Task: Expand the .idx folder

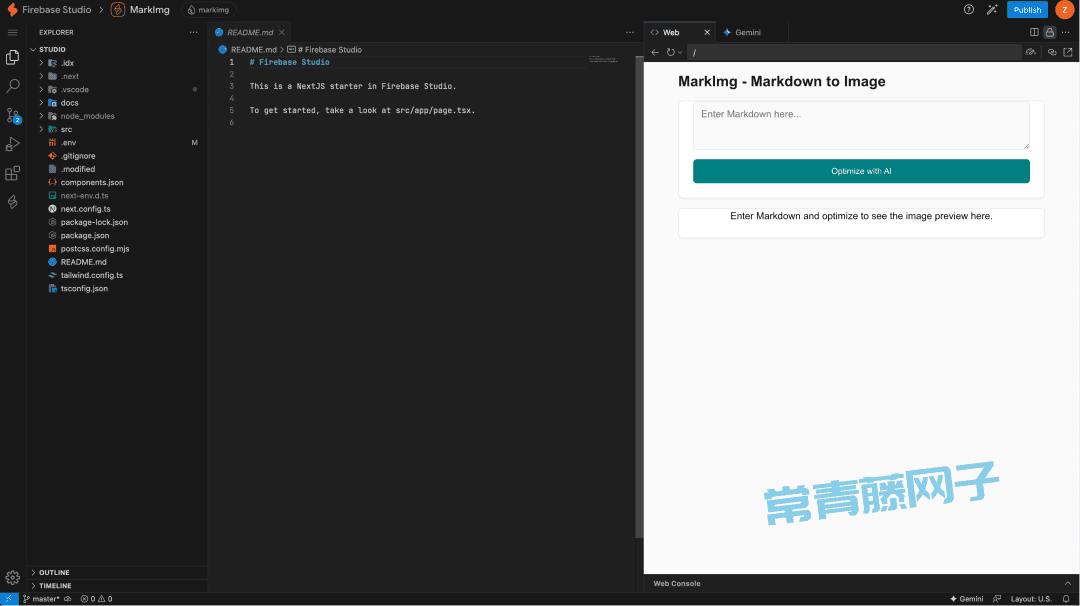Action: 41,63
